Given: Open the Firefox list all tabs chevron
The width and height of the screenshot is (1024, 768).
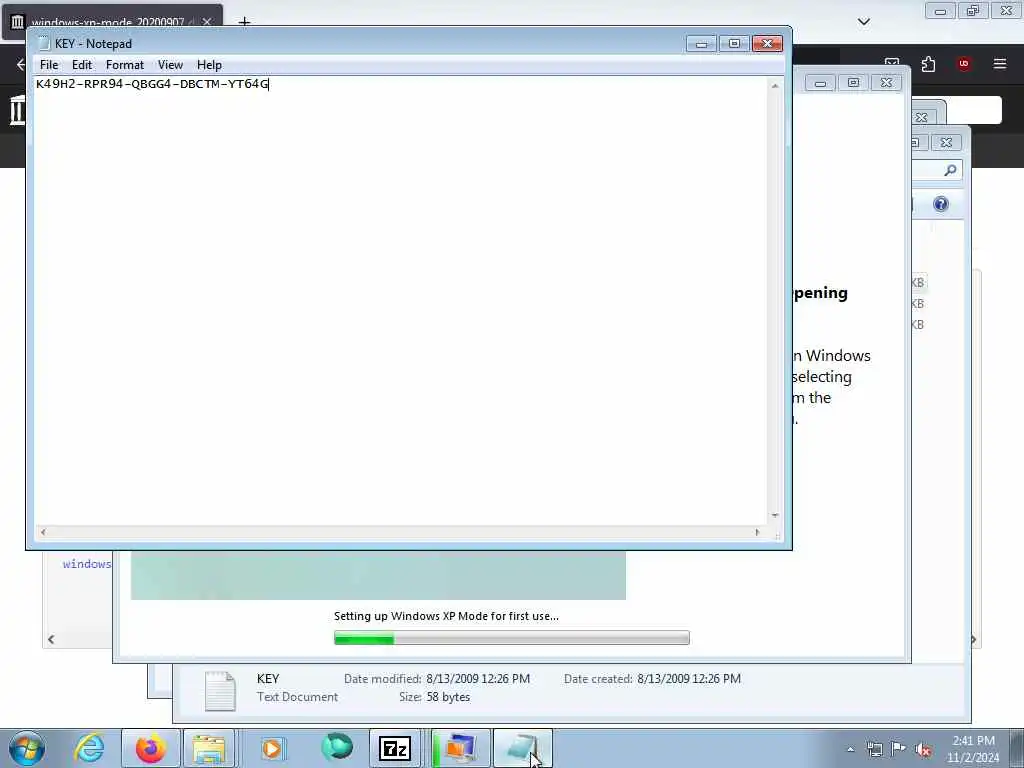Looking at the screenshot, I should [863, 22].
